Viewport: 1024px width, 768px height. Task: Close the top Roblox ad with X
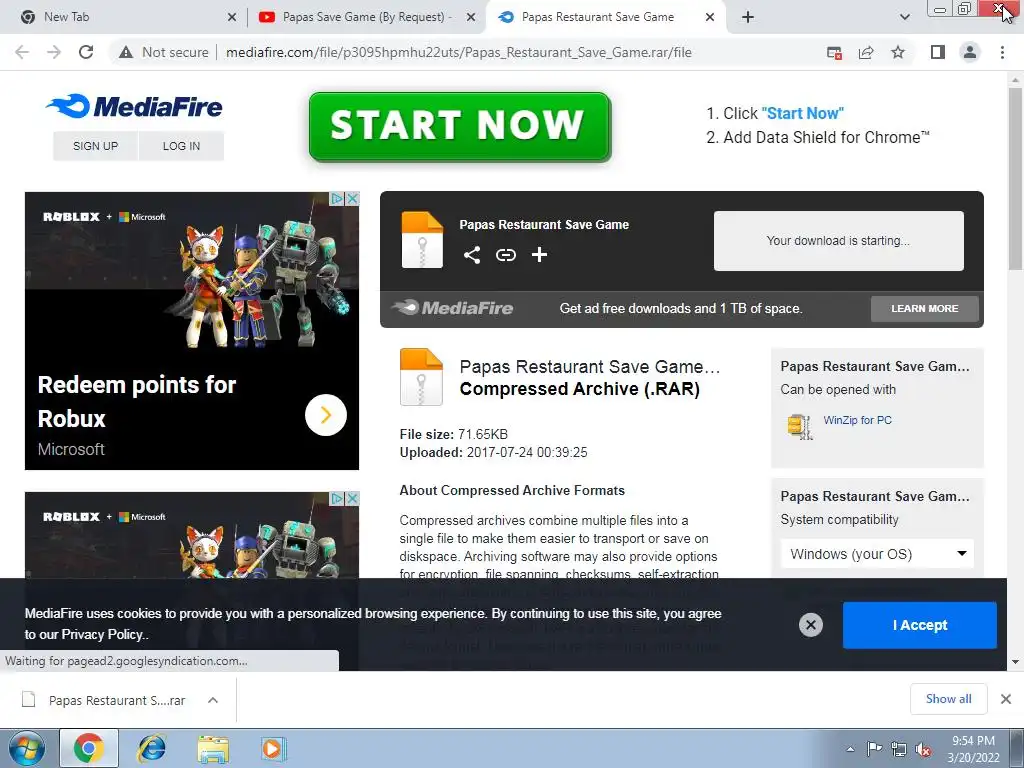point(352,198)
